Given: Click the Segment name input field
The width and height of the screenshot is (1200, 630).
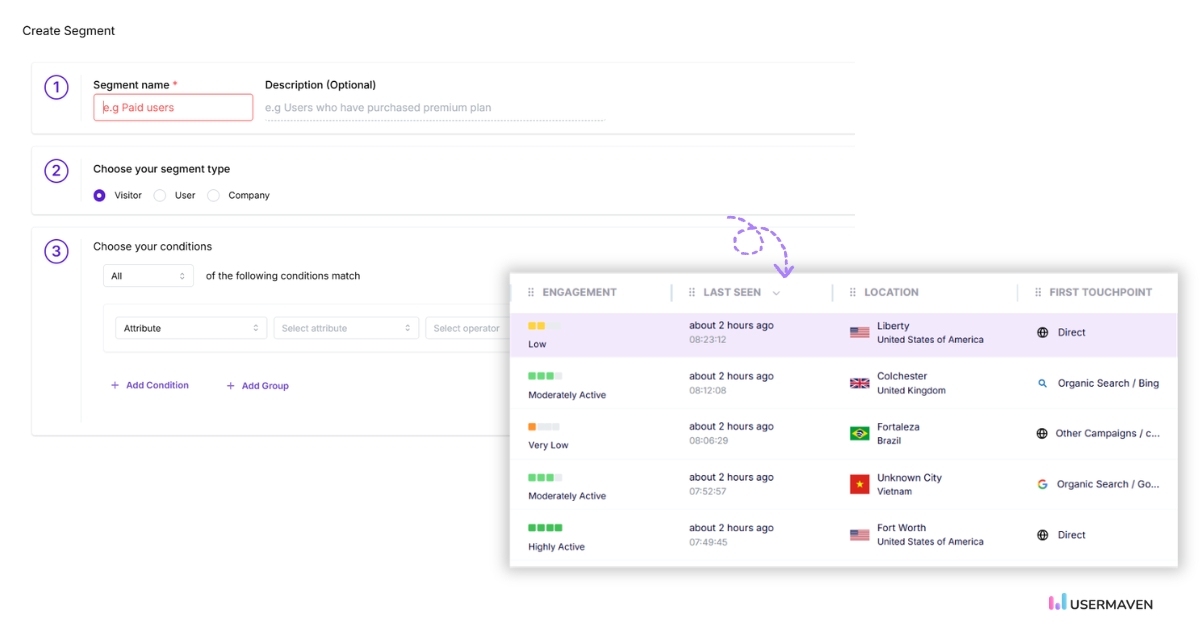Looking at the screenshot, I should pyautogui.click(x=172, y=107).
